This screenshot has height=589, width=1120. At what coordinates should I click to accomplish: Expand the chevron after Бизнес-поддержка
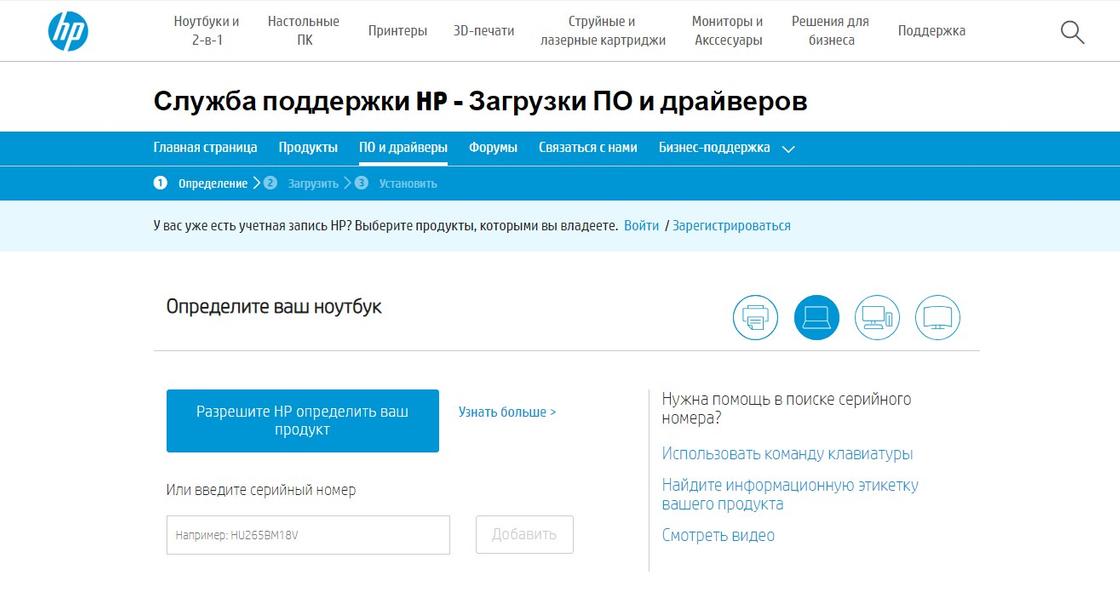(x=788, y=149)
